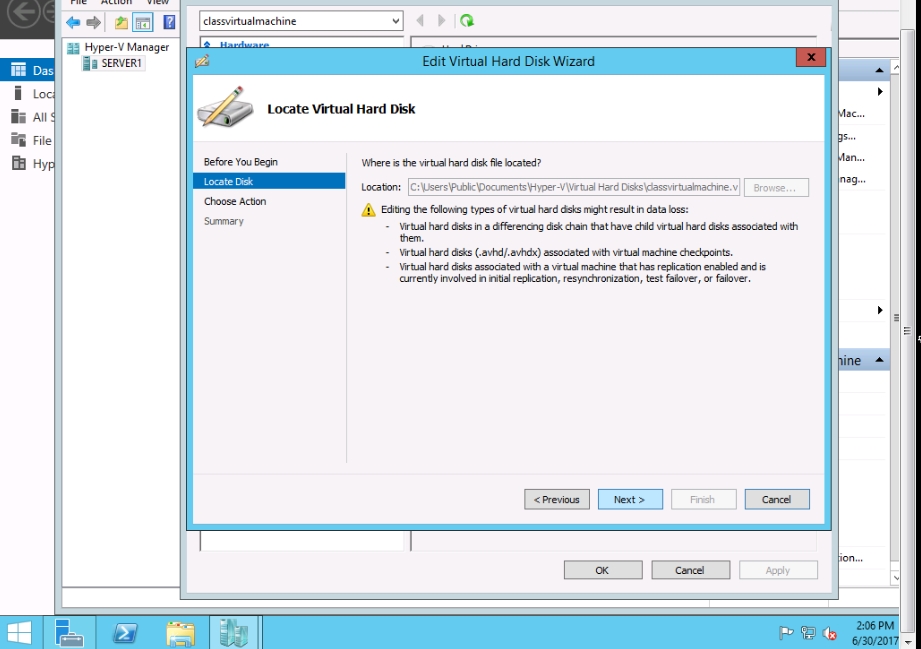Select the Summary wizard step
921x649 pixels.
click(x=223, y=221)
